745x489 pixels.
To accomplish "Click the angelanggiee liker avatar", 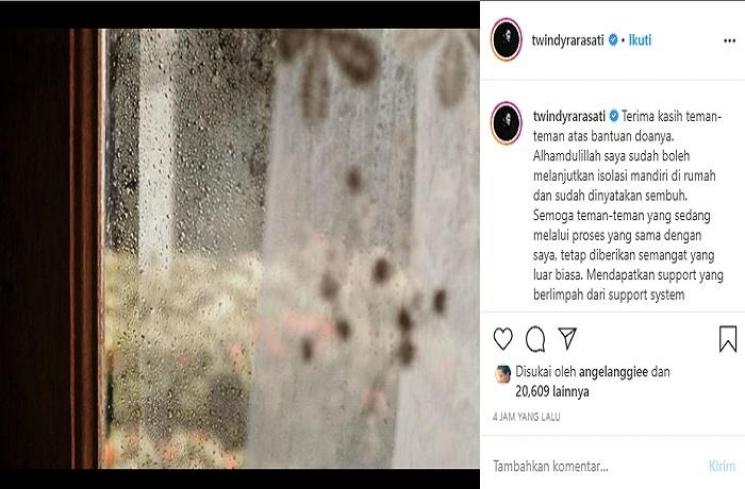I will (x=503, y=374).
